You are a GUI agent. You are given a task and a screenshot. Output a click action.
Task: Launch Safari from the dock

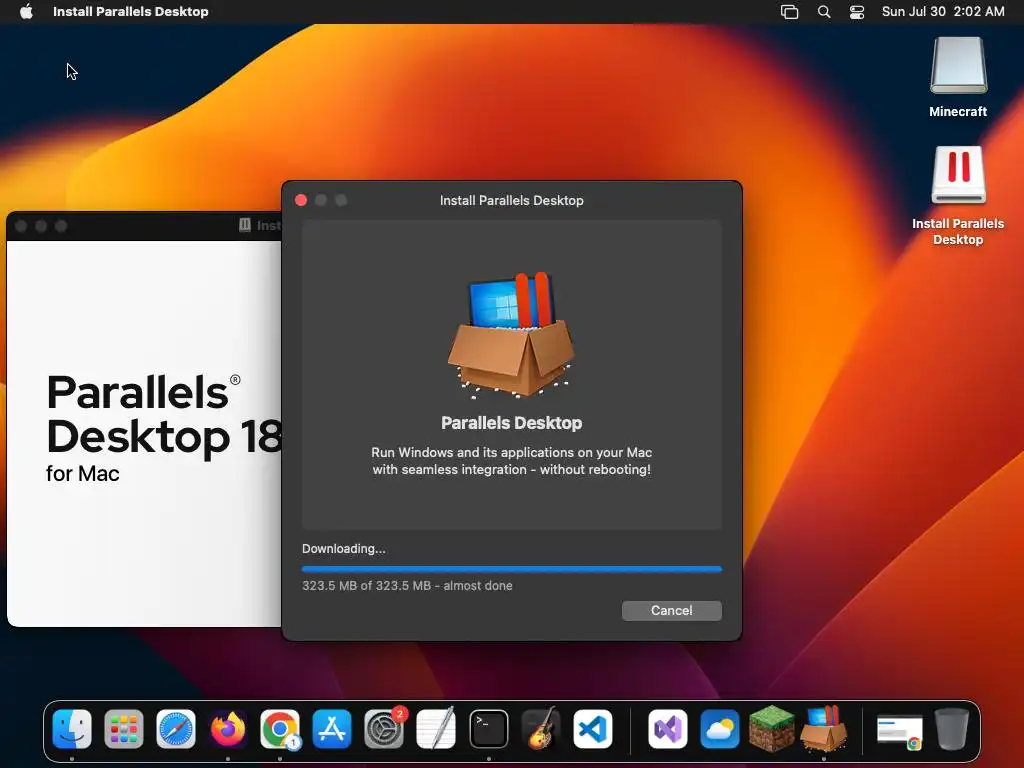click(176, 729)
